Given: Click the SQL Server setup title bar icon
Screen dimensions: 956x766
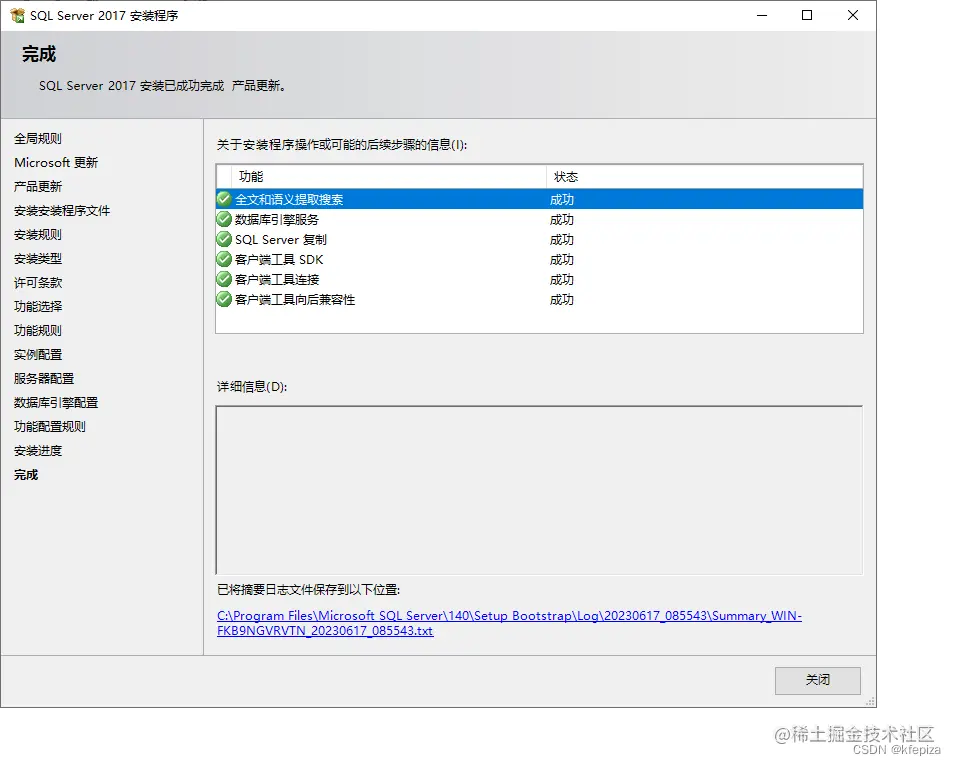Looking at the screenshot, I should 17,15.
